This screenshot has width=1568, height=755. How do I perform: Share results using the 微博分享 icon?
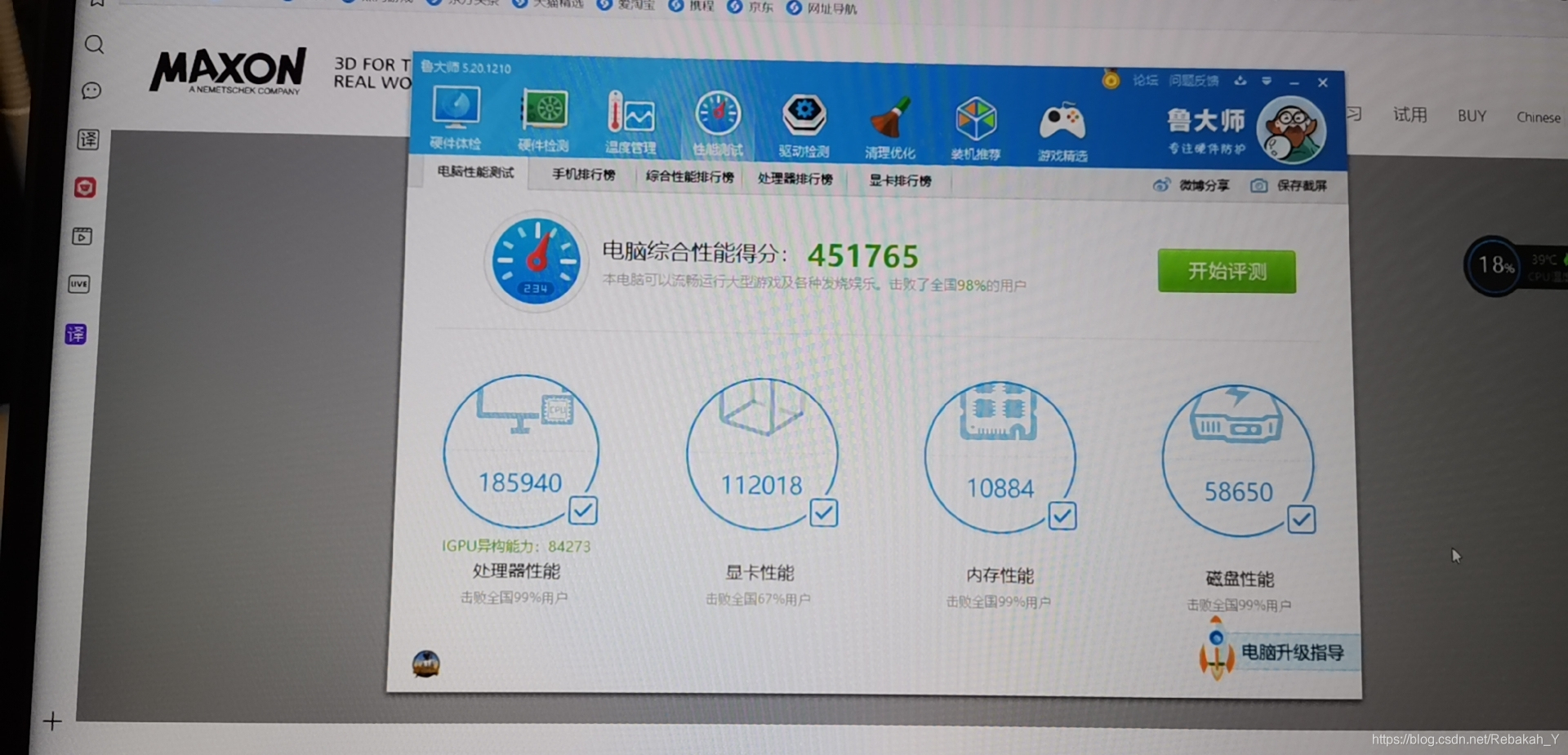click(1162, 184)
